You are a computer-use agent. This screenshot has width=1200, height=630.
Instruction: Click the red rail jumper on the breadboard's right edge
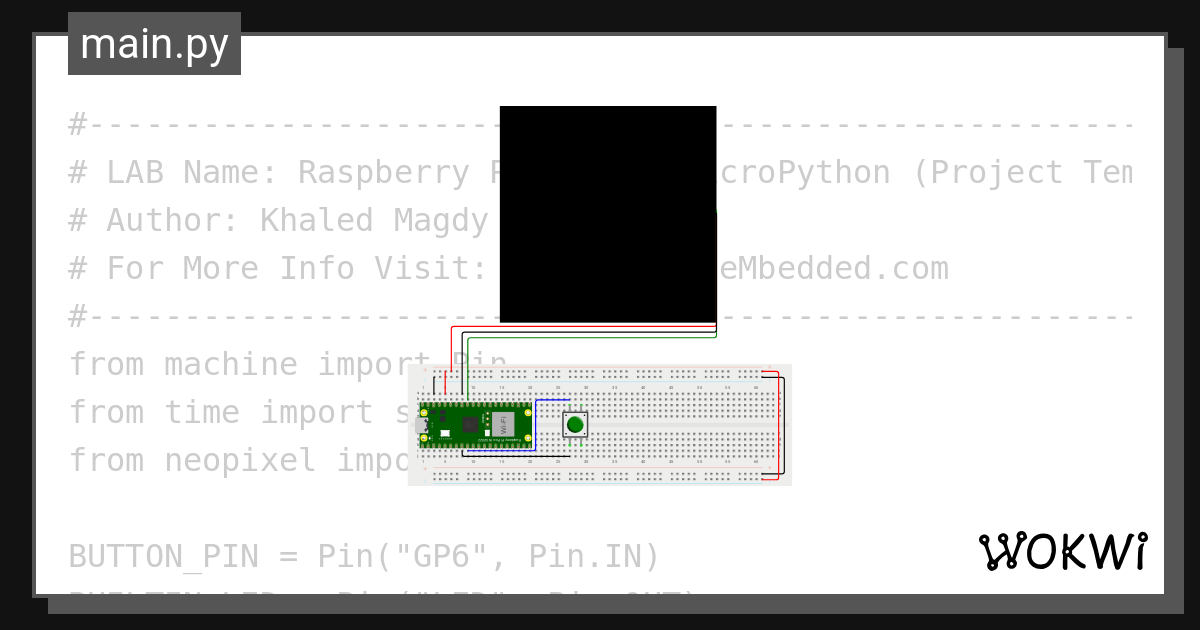pos(778,425)
